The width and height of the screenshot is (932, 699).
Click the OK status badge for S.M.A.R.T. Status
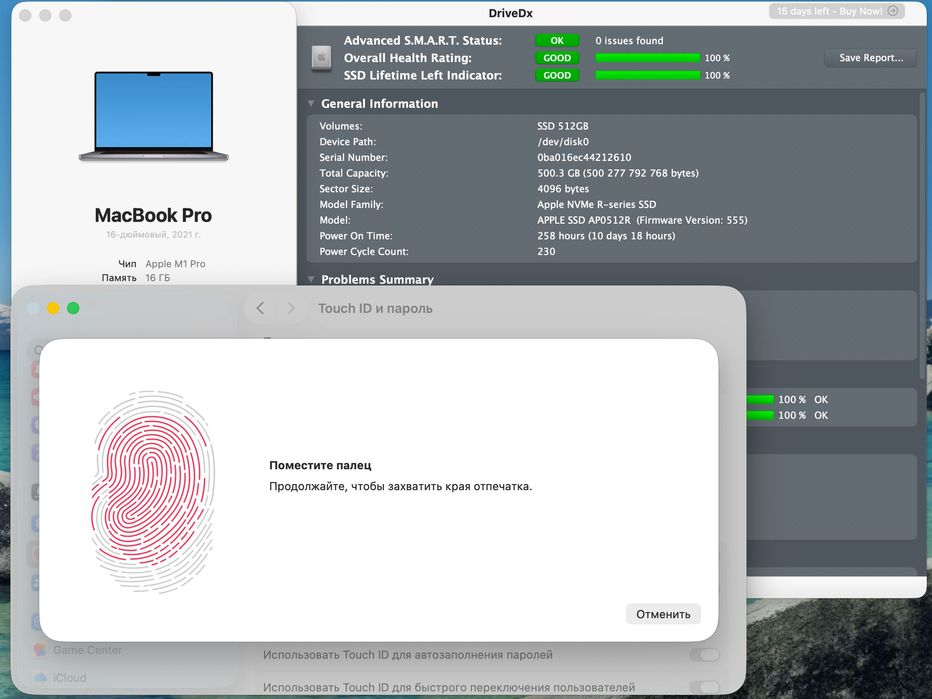(557, 40)
